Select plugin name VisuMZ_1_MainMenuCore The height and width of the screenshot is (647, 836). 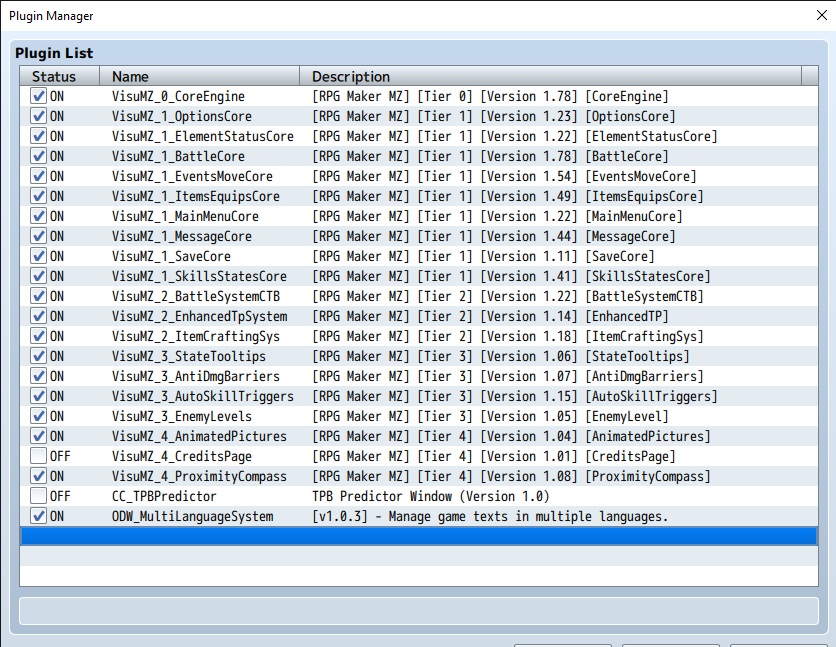[185, 216]
